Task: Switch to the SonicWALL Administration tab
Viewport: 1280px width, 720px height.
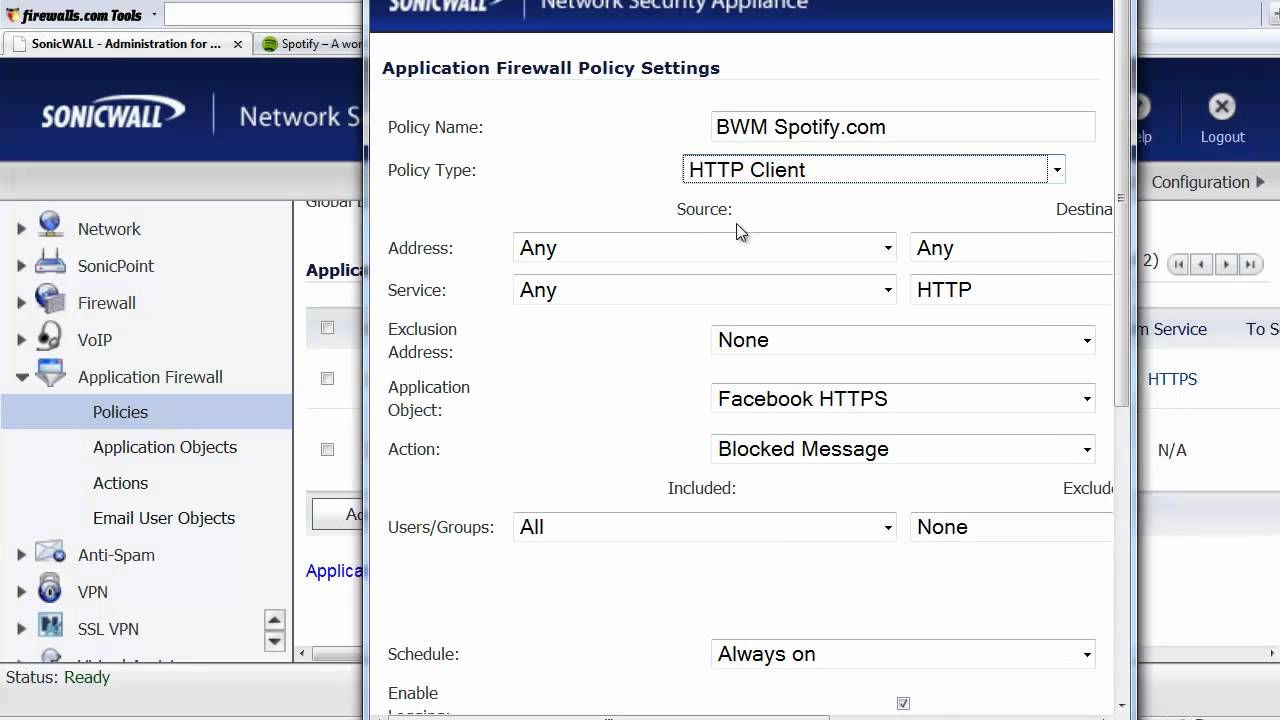Action: [x=127, y=44]
